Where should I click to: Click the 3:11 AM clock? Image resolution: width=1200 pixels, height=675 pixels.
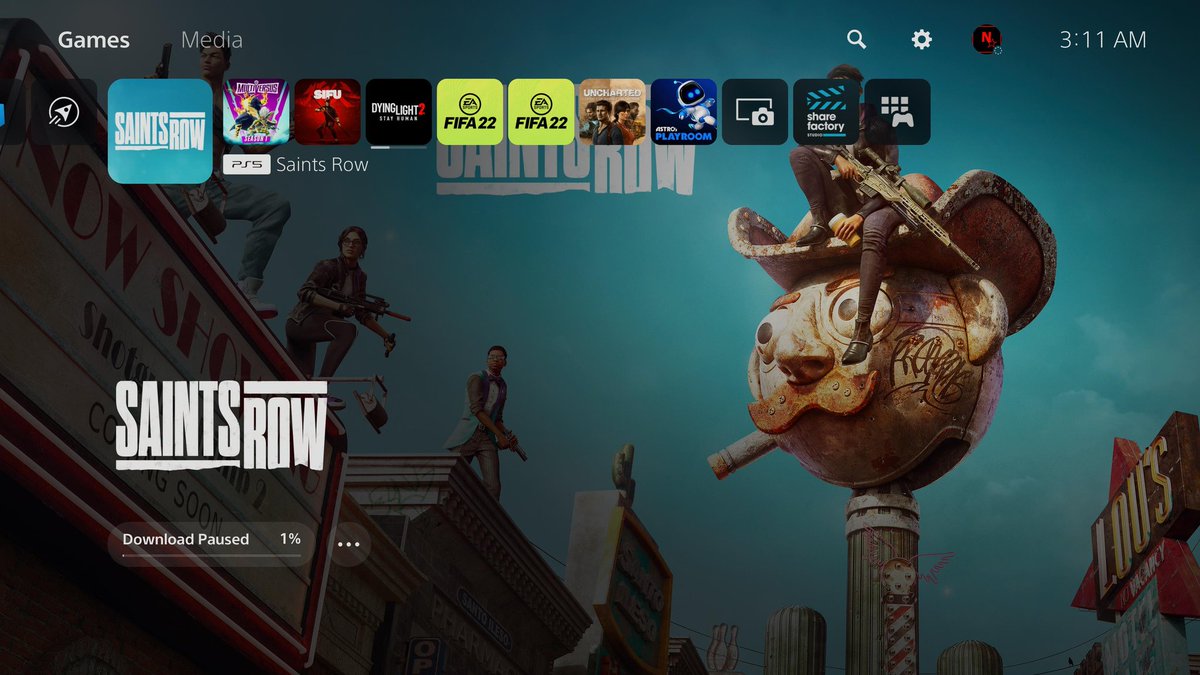pyautogui.click(x=1102, y=40)
